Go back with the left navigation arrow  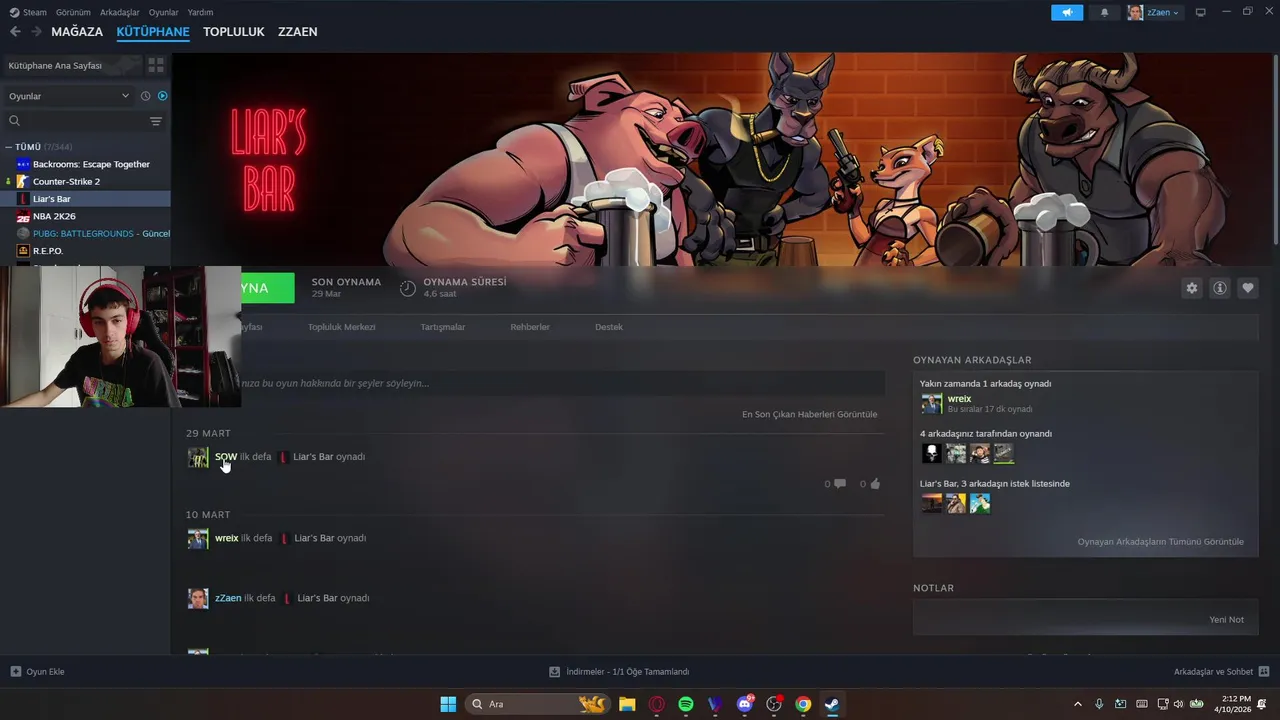(x=15, y=32)
